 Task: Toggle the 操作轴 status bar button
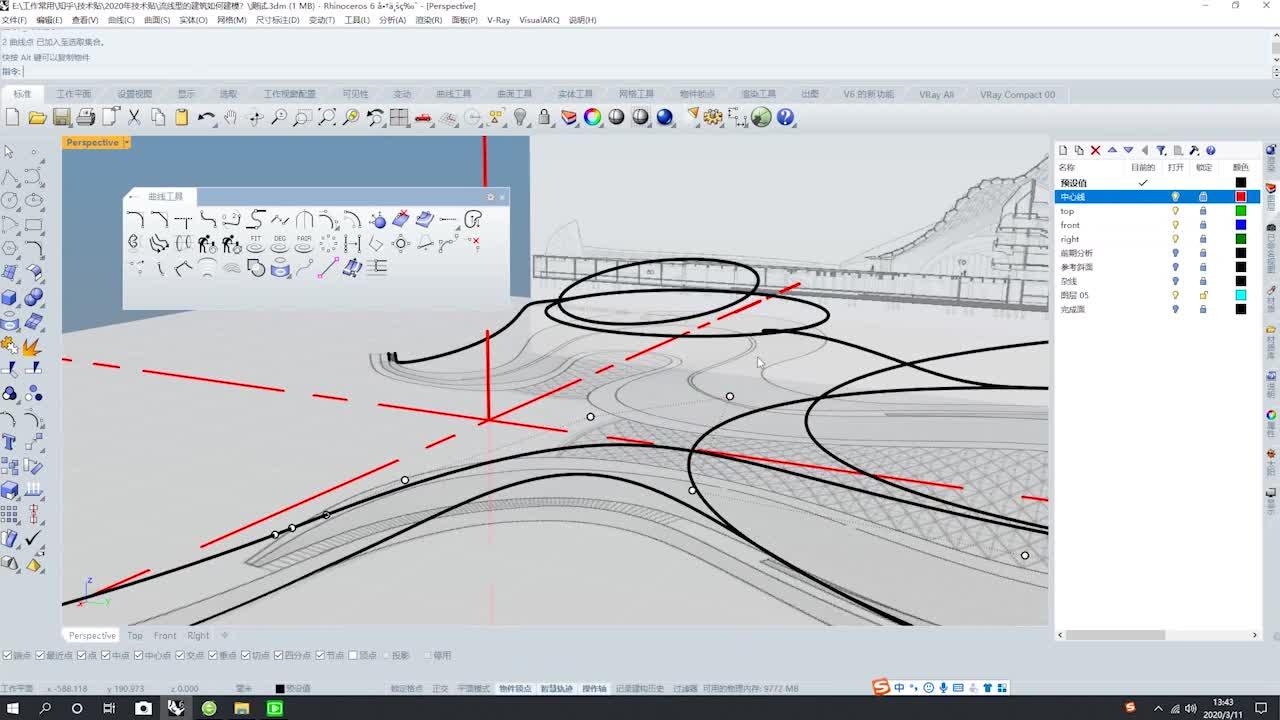(594, 689)
